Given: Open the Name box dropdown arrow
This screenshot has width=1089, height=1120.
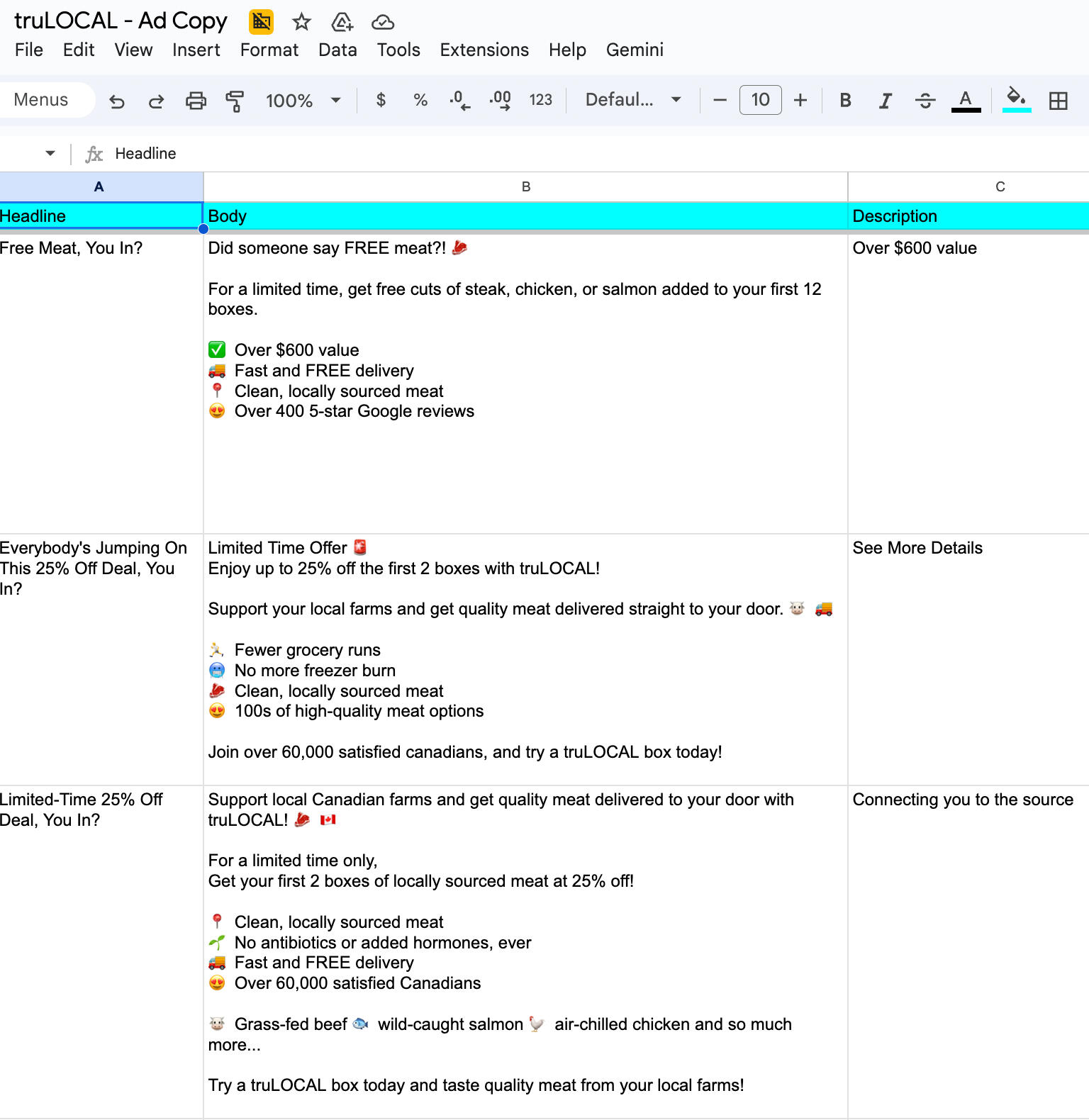Looking at the screenshot, I should coord(50,153).
